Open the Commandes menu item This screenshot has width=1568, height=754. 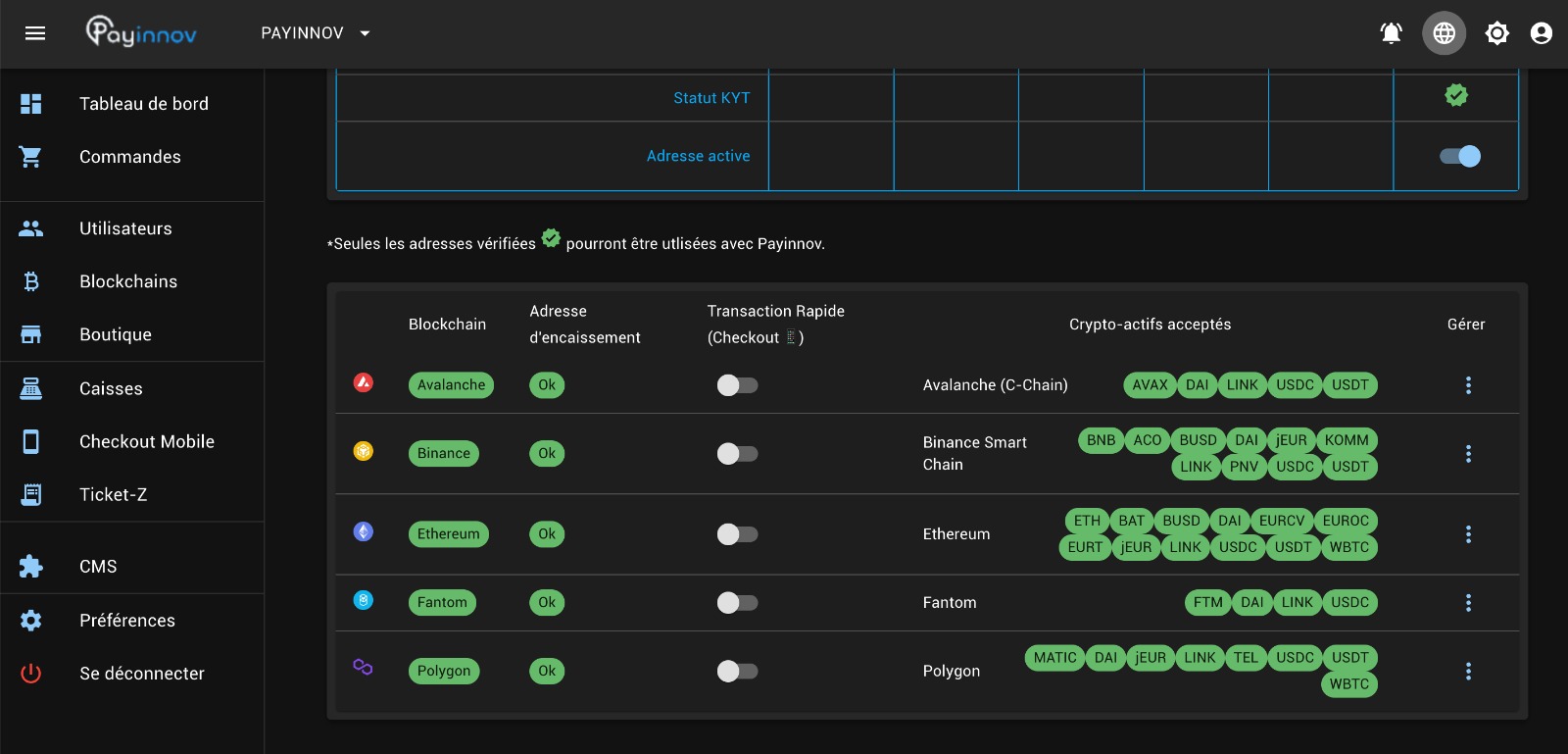coord(132,157)
